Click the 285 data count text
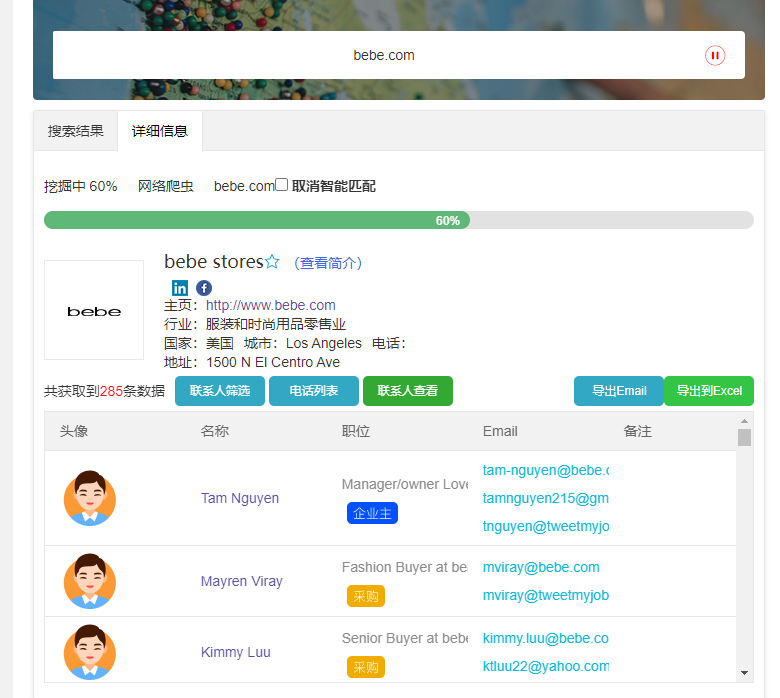 [x=111, y=391]
